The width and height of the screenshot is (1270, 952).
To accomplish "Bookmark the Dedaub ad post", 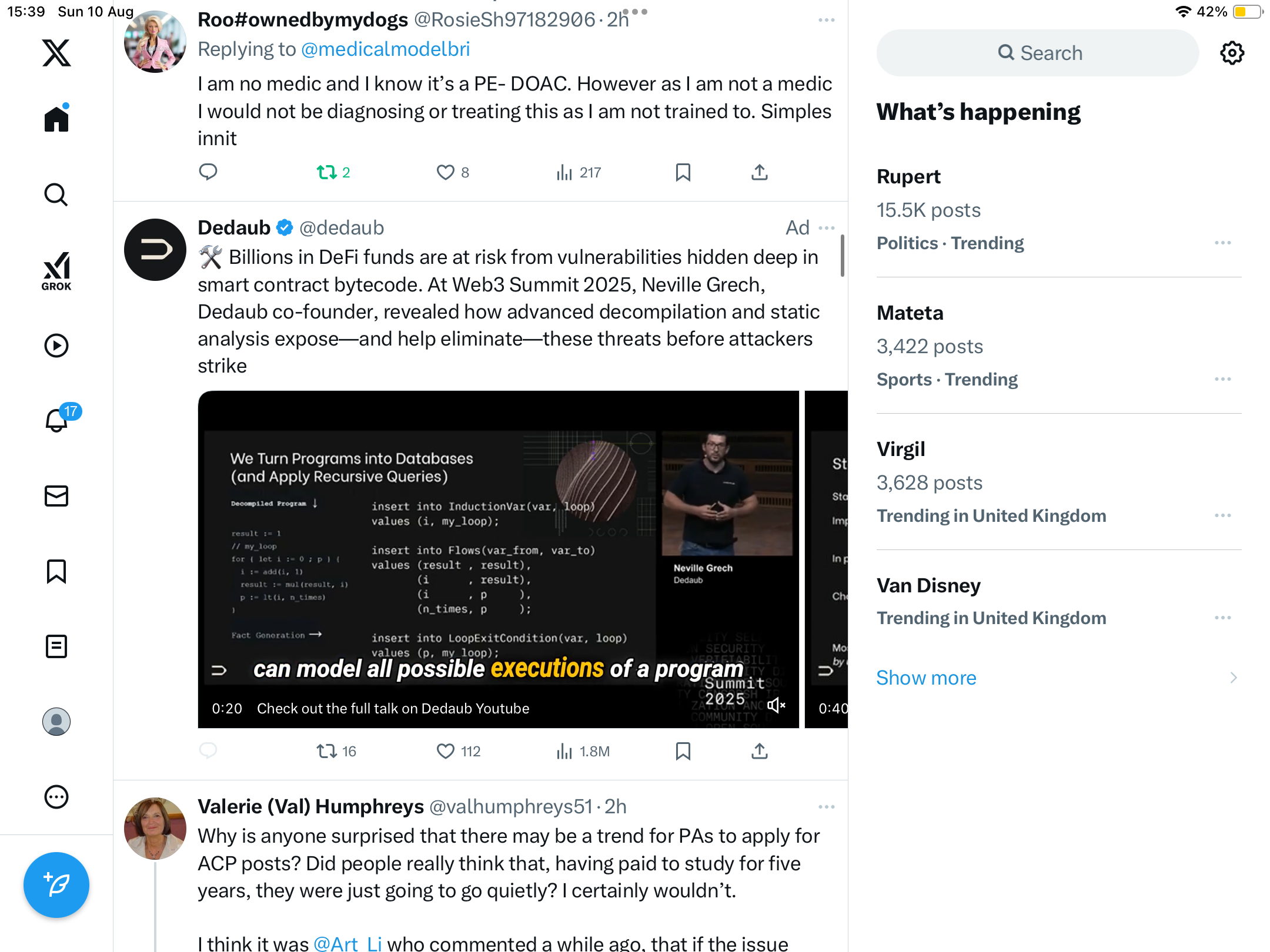I will (x=683, y=751).
